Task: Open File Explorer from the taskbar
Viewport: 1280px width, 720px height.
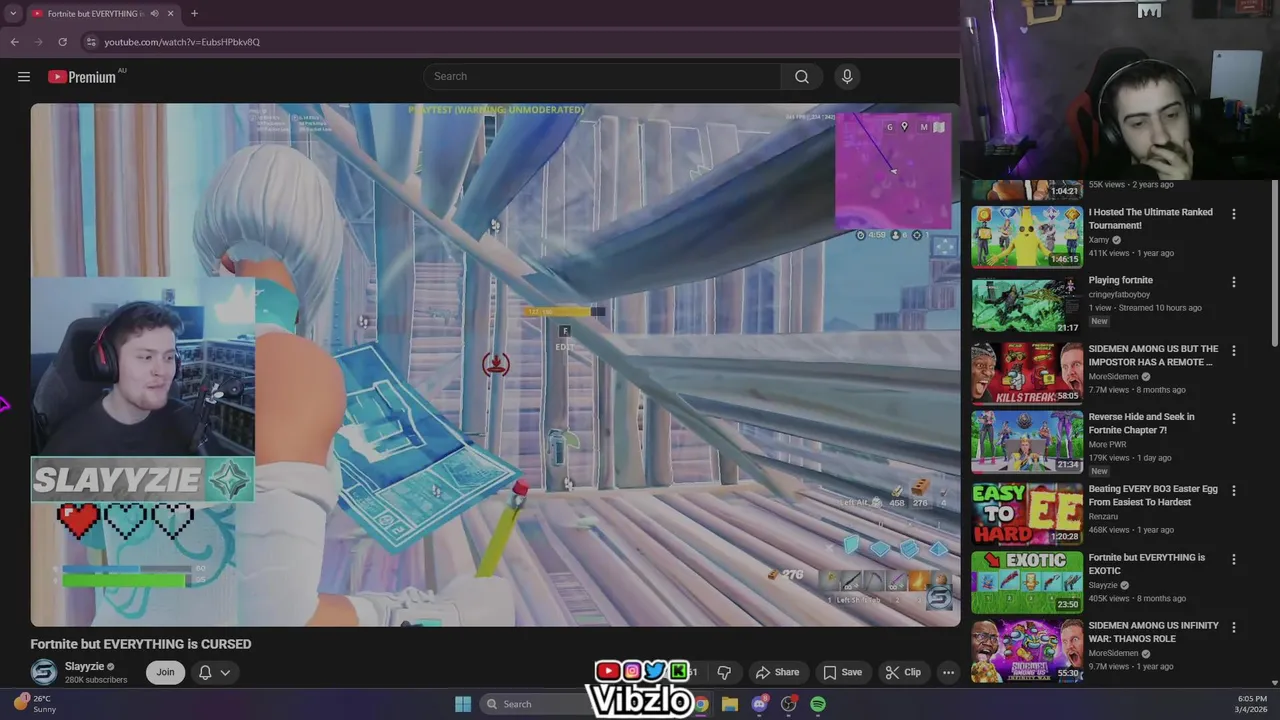Action: pos(730,704)
